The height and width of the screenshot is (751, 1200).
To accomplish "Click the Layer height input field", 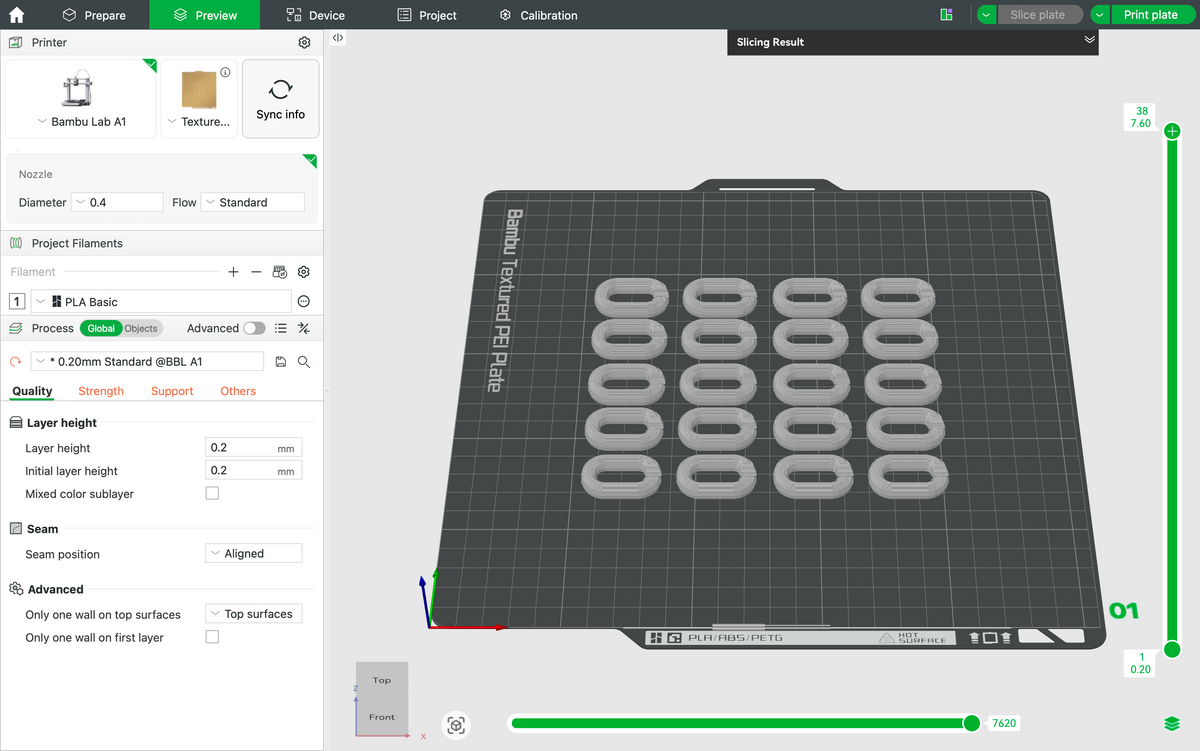I will point(253,448).
